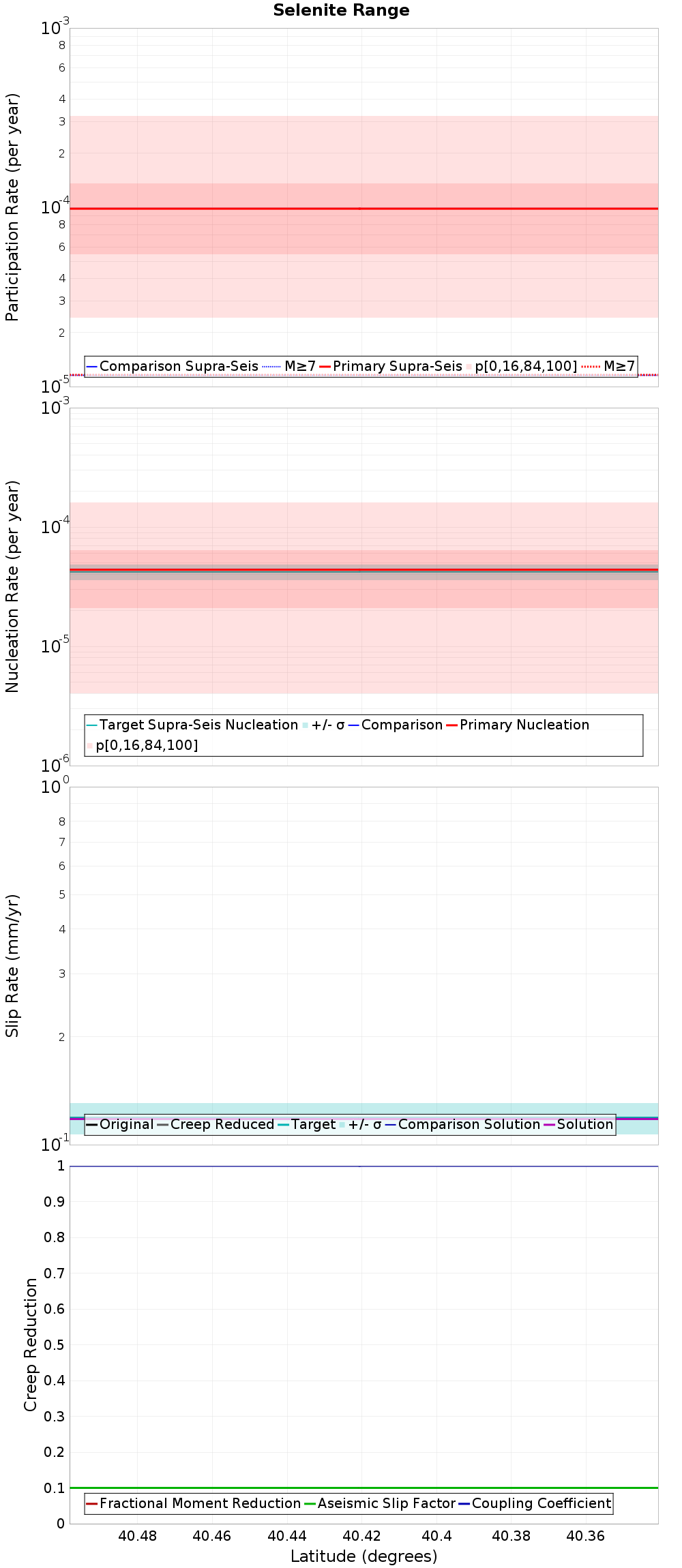Click the Nucleation Rate axis title
This screenshot has height=1568, width=682.
(x=12, y=587)
